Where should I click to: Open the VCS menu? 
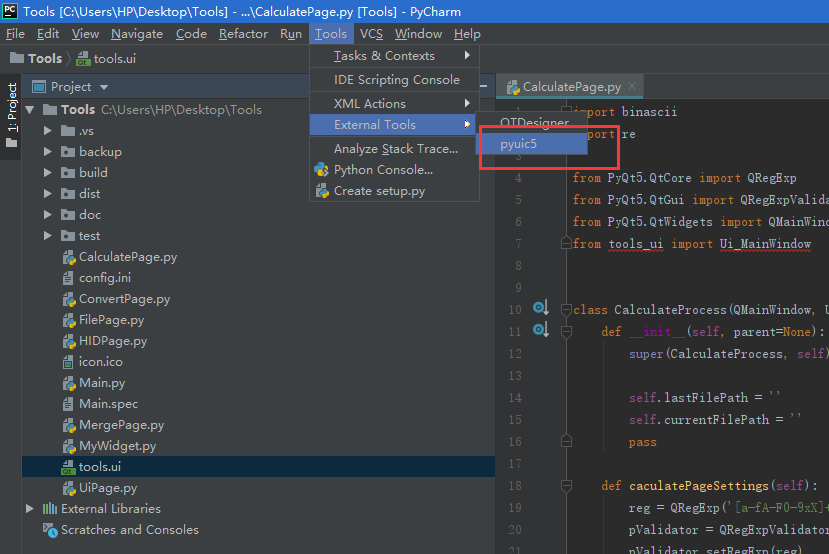click(371, 34)
